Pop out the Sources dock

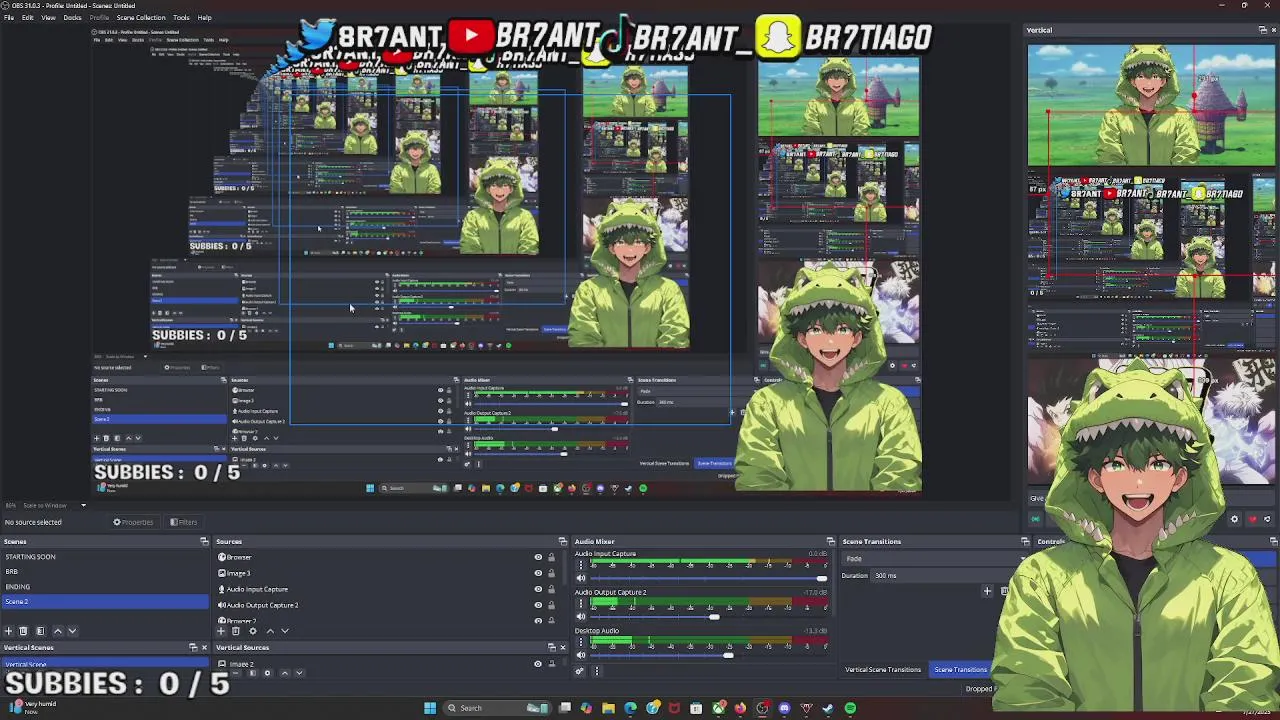pyautogui.click(x=562, y=542)
